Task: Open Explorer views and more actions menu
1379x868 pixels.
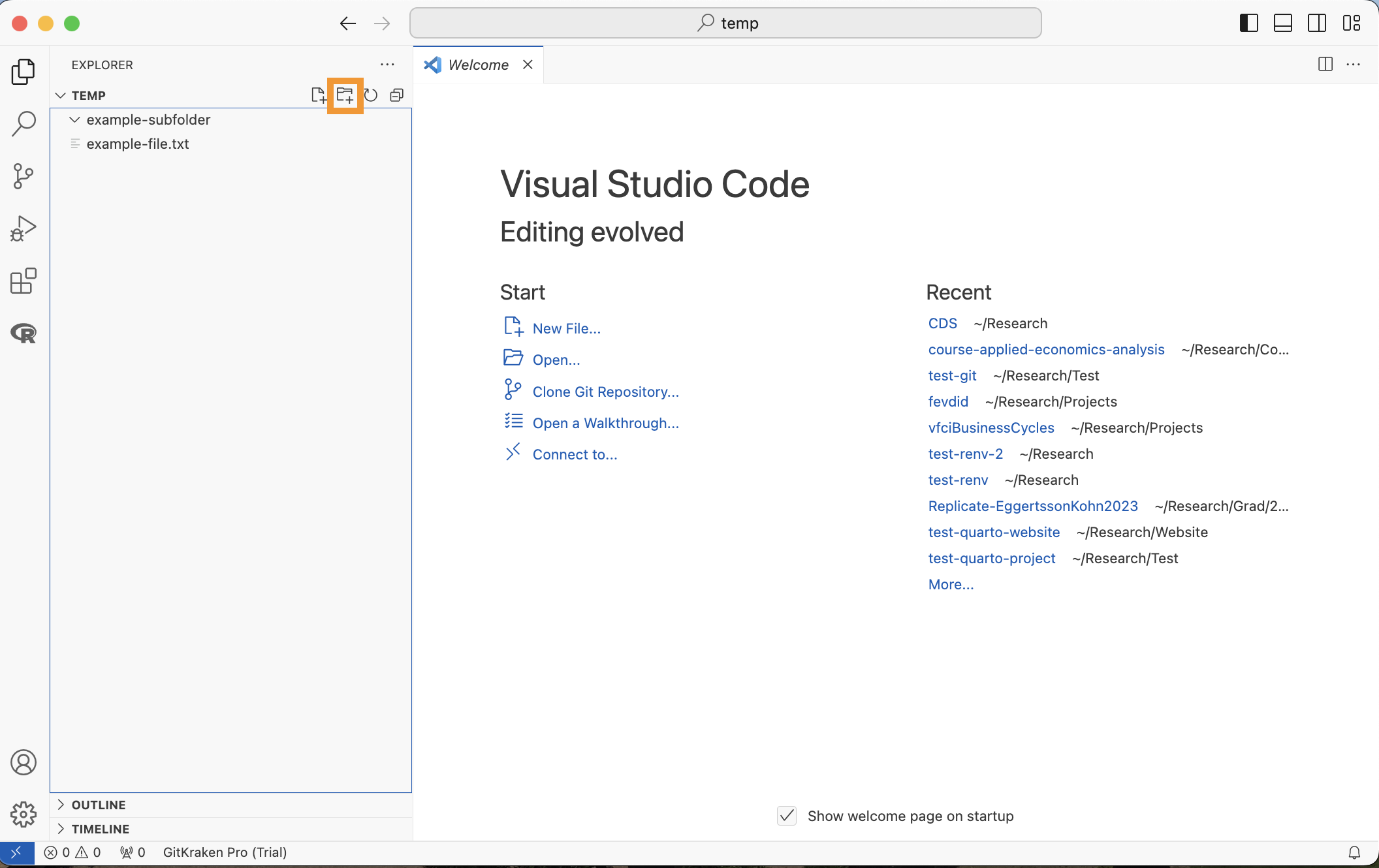Action: tap(387, 65)
